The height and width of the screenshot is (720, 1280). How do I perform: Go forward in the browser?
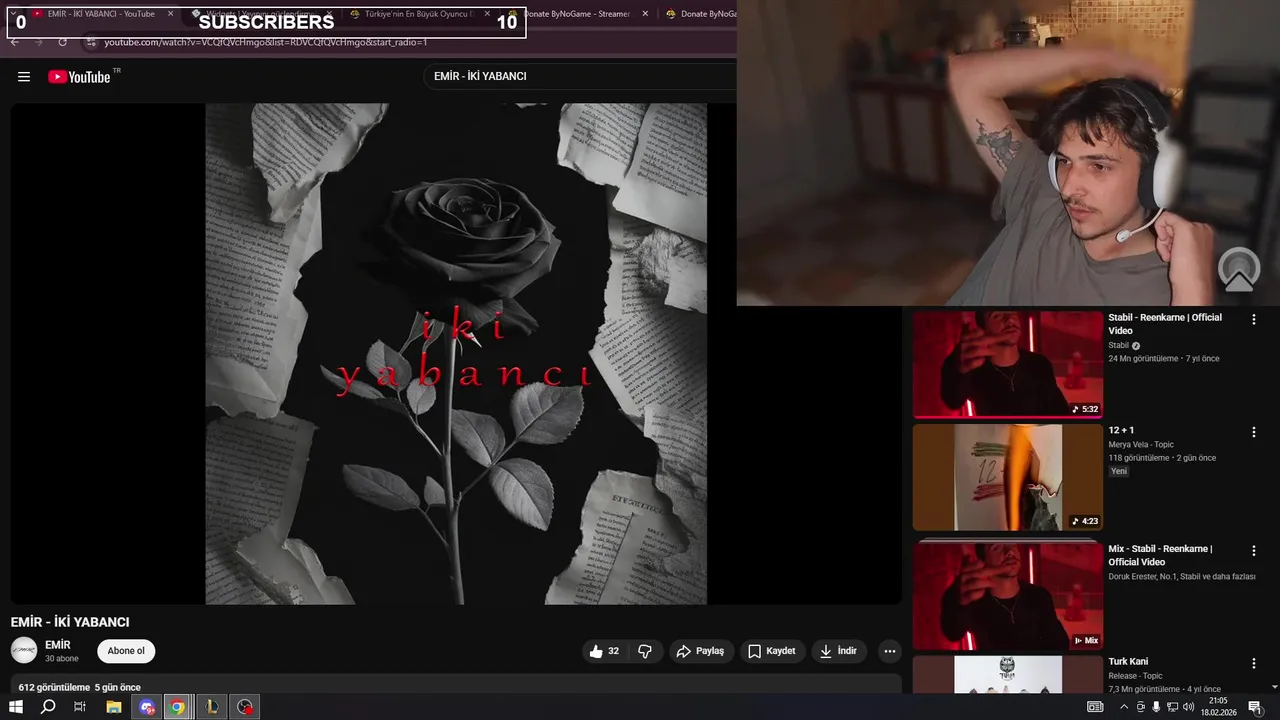(x=38, y=42)
